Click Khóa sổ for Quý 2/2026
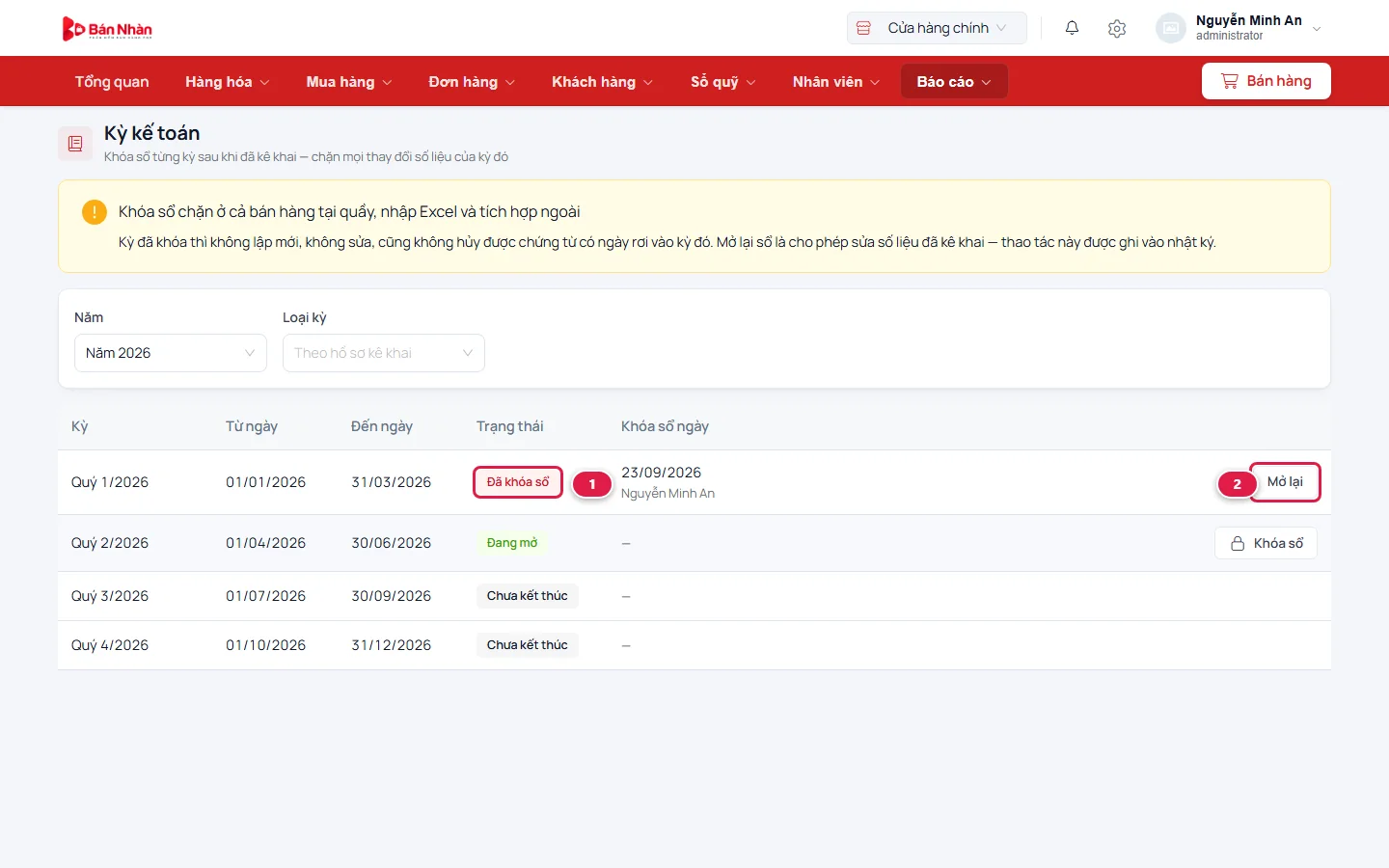This screenshot has height=868, width=1389. 1266,543
